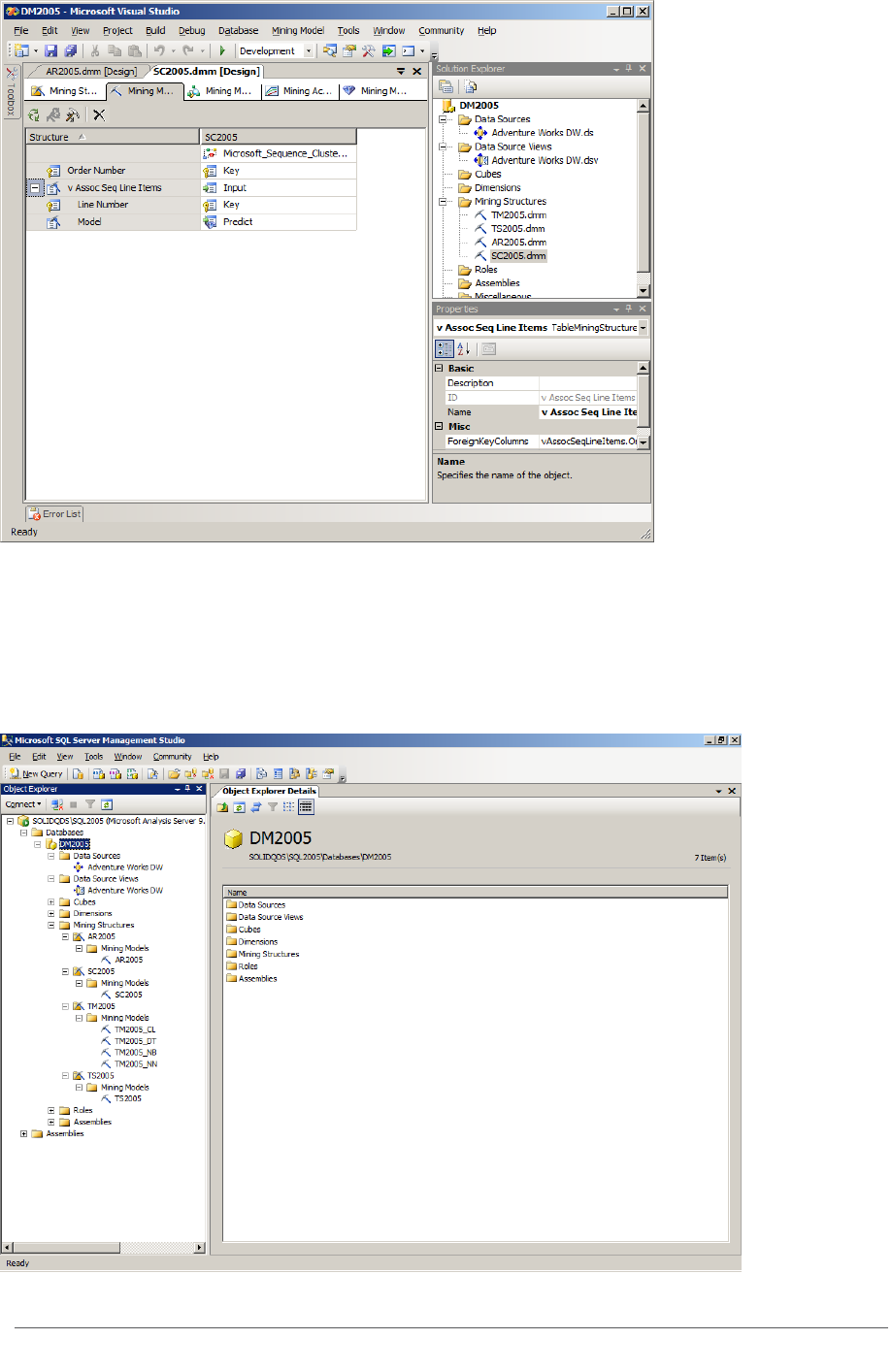This screenshot has width=892, height=1372.
Task: Click Save All icon in Visual Studio toolbar
Action: (70, 50)
